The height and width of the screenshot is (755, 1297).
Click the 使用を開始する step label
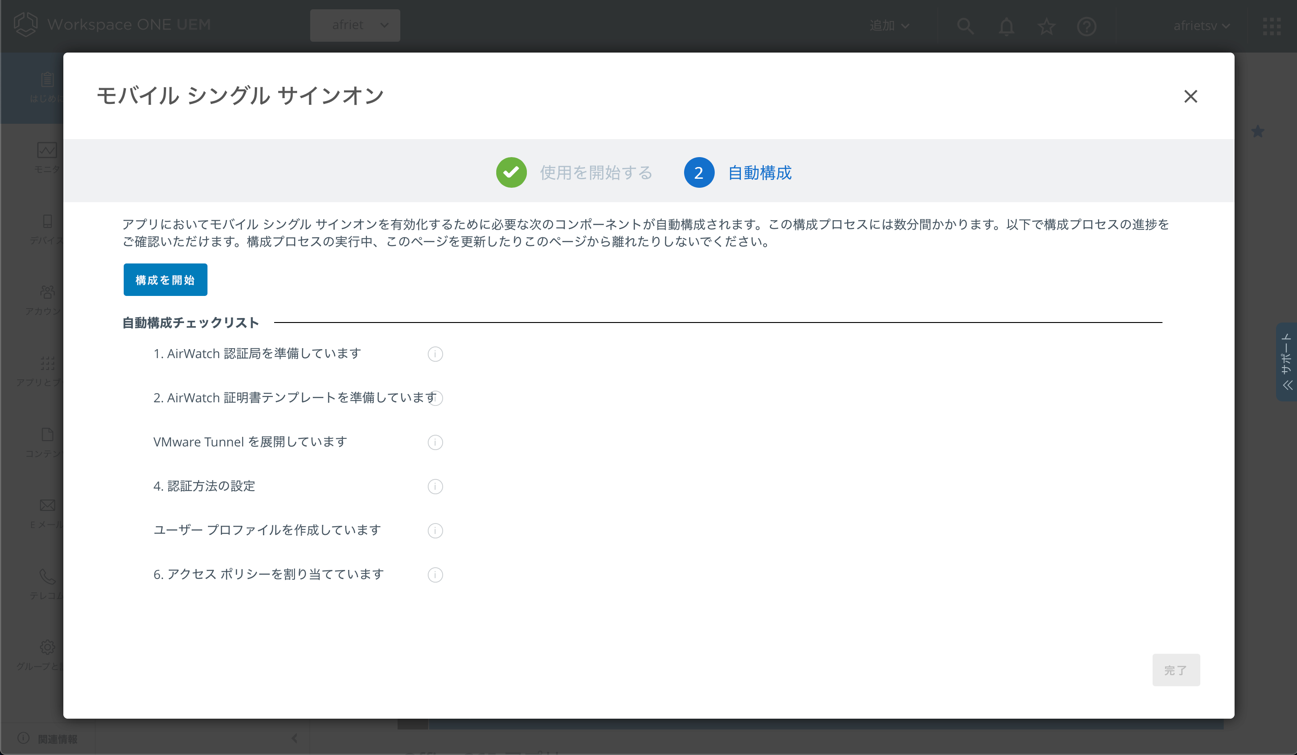click(596, 173)
